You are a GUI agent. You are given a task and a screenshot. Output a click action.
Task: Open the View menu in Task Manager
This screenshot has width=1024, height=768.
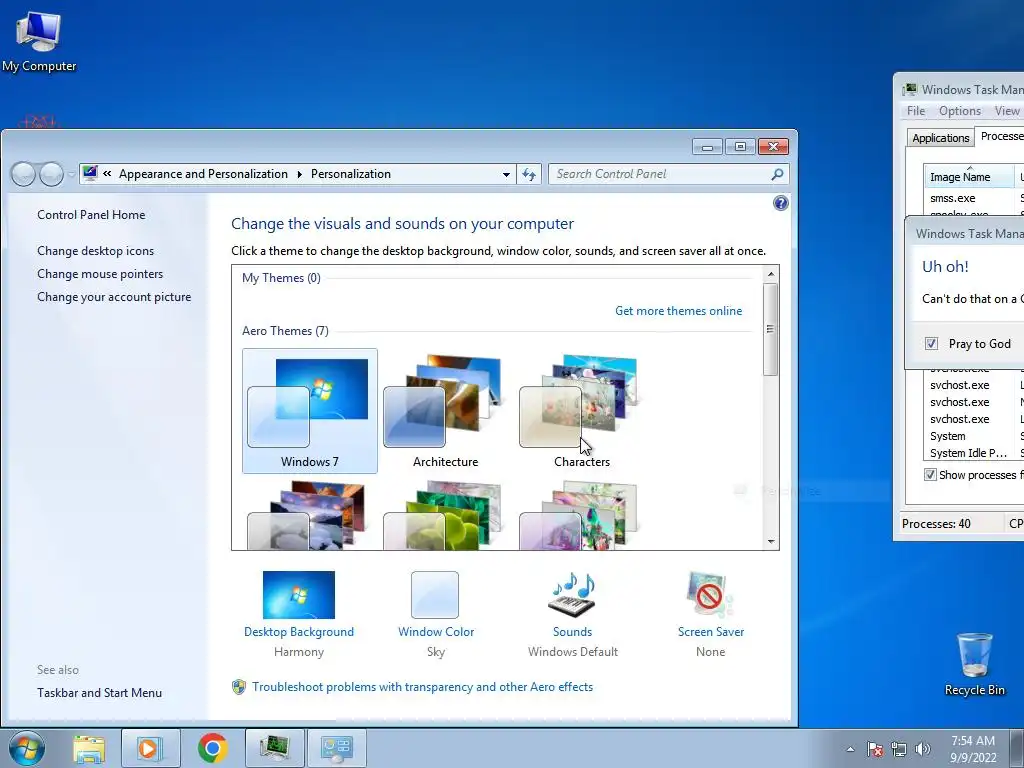[x=1006, y=111]
